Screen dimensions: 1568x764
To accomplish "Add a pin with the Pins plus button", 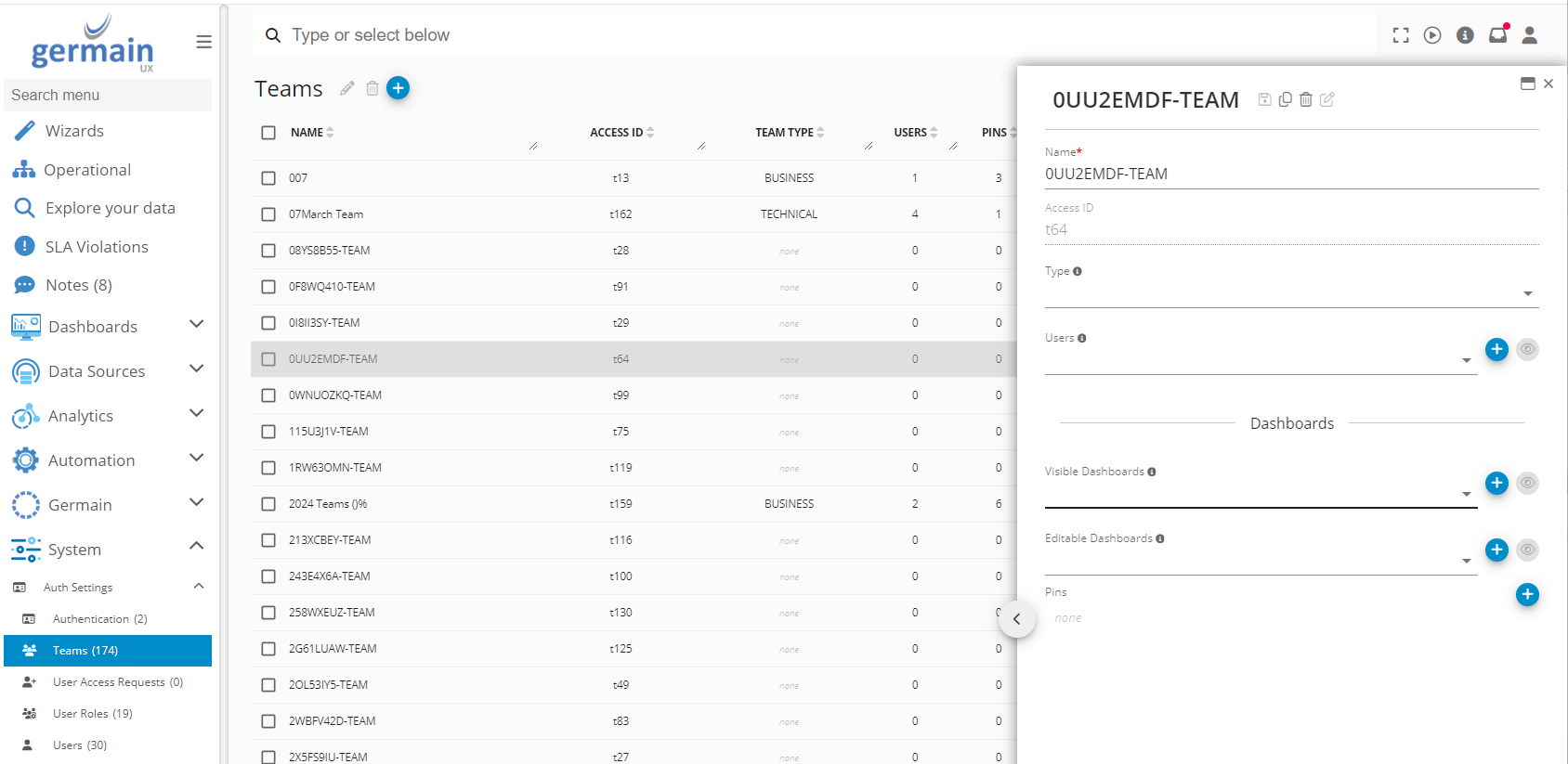I will click(1527, 594).
